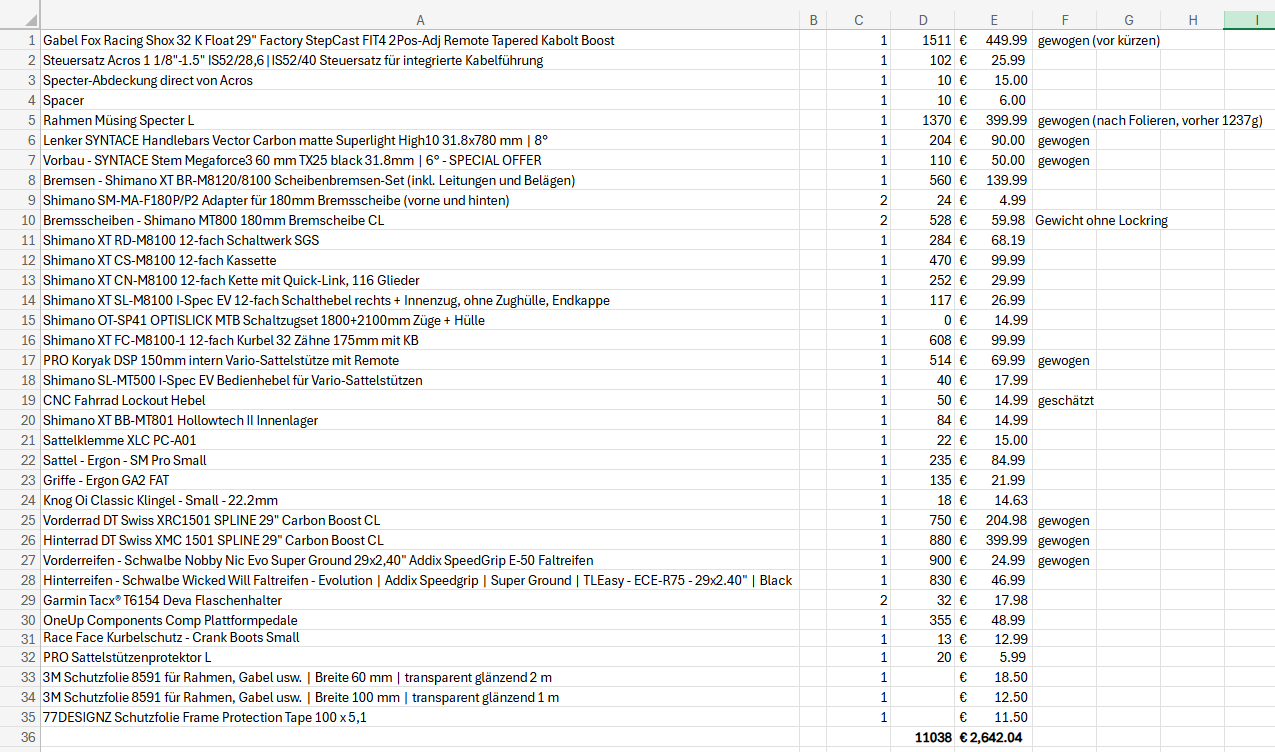Select column A header
The image size is (1275, 752).
420,20
